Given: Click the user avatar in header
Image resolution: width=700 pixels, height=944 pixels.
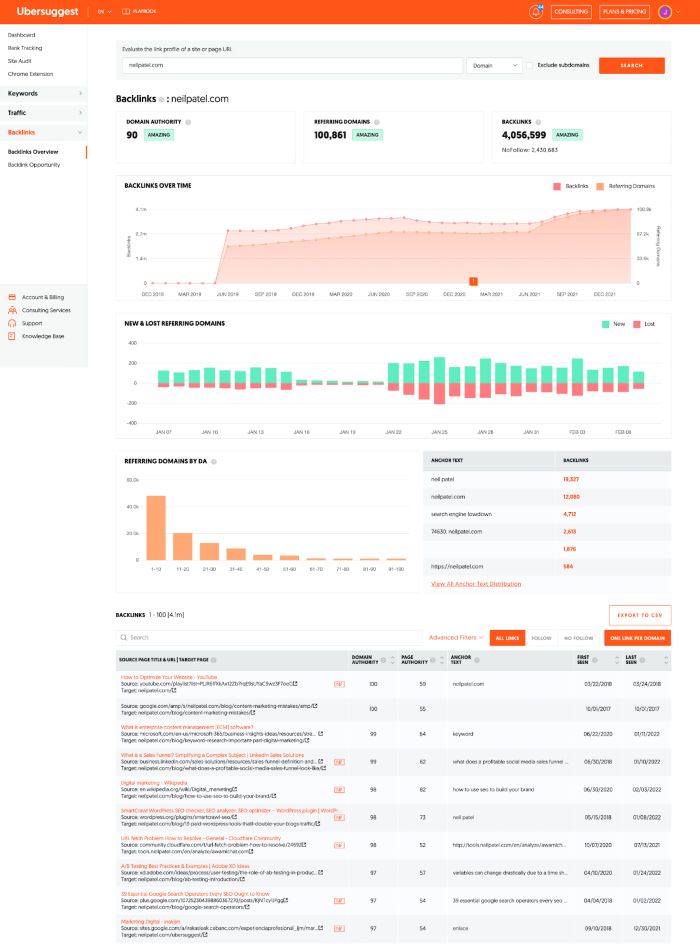Looking at the screenshot, I should 664,11.
